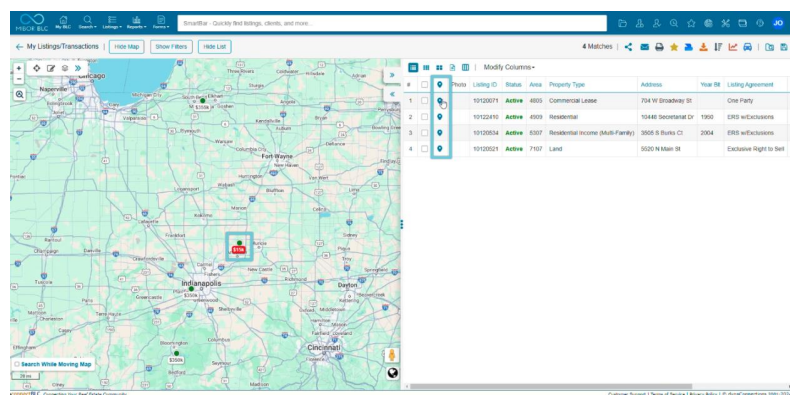Image resolution: width=805 pixels, height=404 pixels.
Task: Zoom out on the map
Action: pyautogui.click(x=19, y=79)
